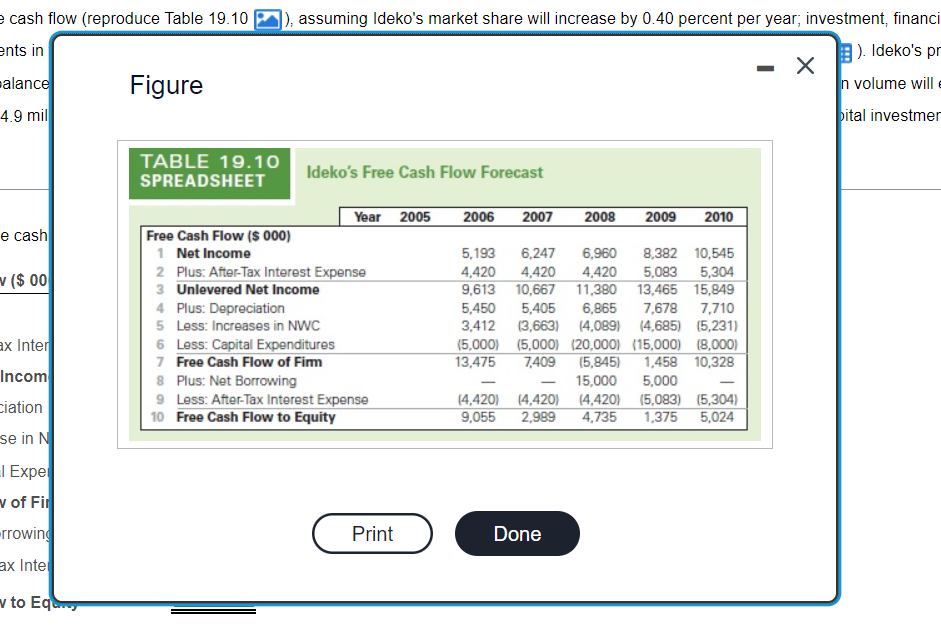
Task: Click the 2006 year column header
Action: click(x=478, y=217)
